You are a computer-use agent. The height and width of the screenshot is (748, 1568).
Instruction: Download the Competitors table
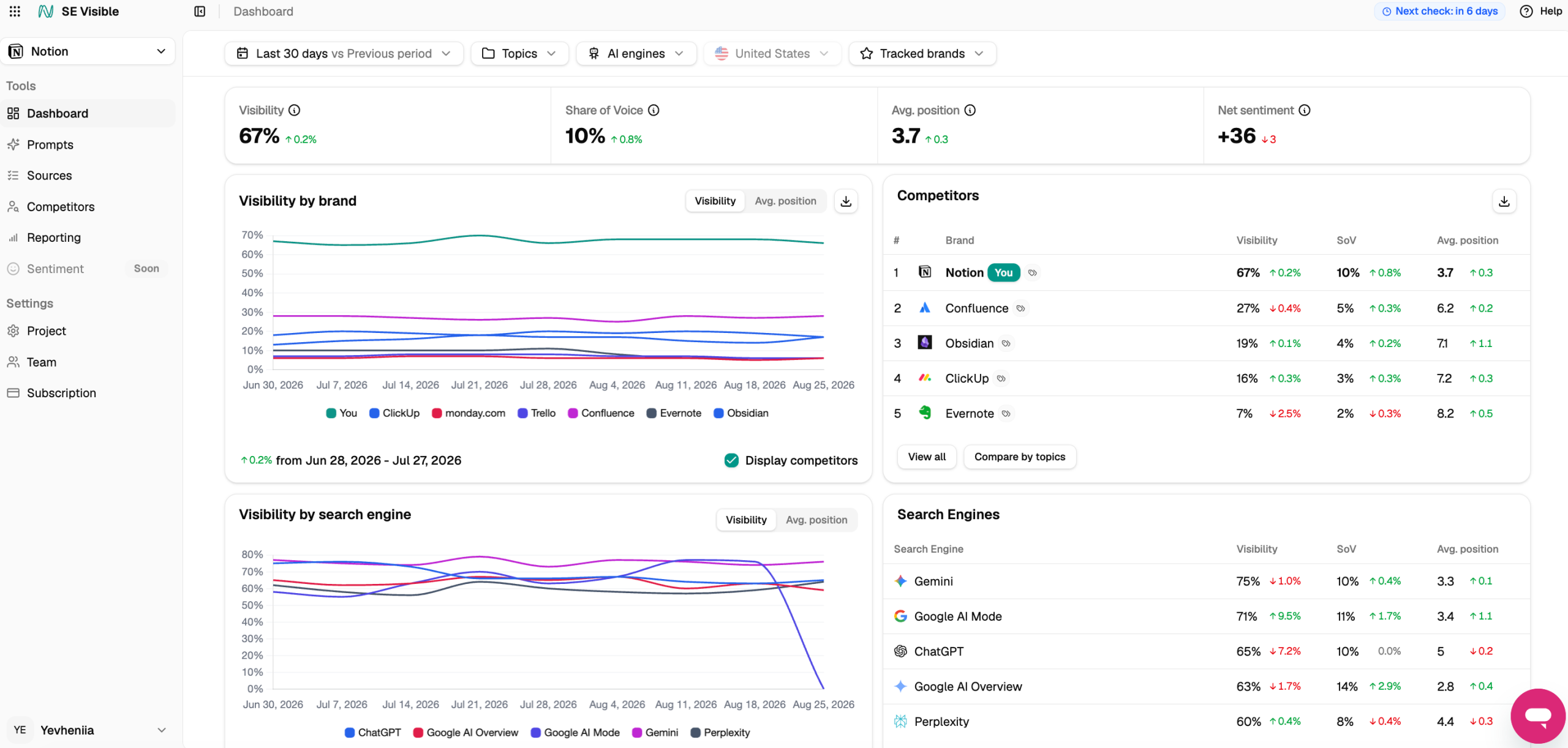(x=1504, y=201)
